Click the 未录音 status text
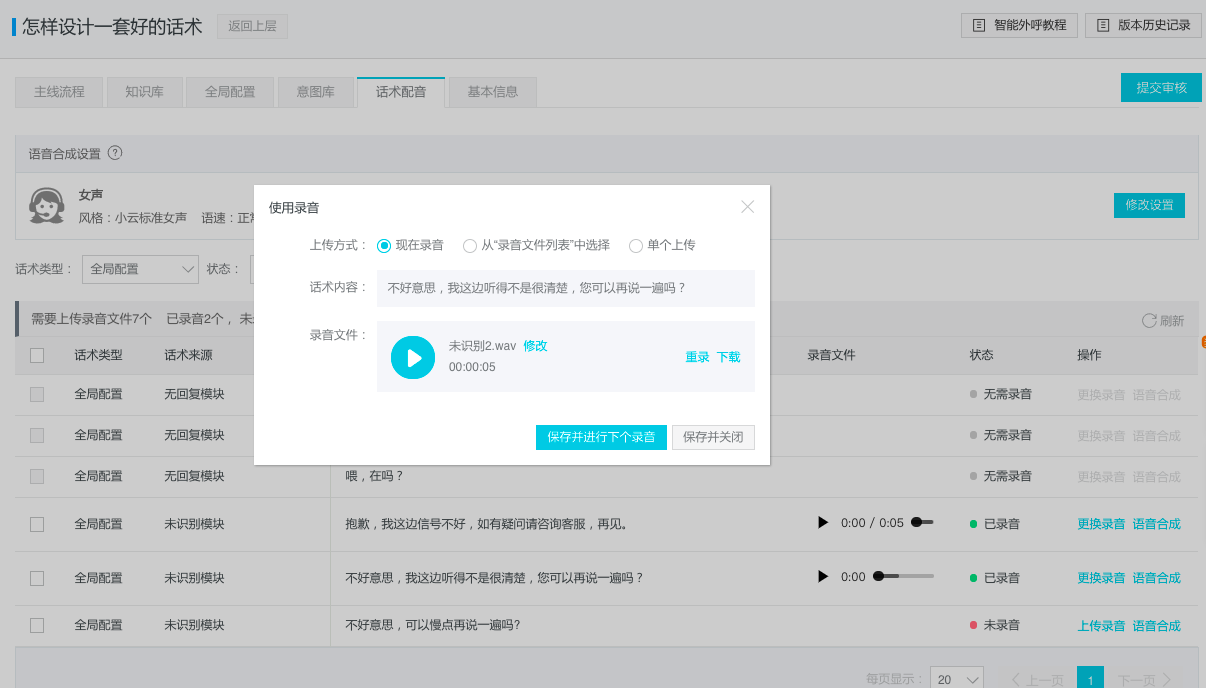Screen dimensions: 1206x688 [1001, 625]
